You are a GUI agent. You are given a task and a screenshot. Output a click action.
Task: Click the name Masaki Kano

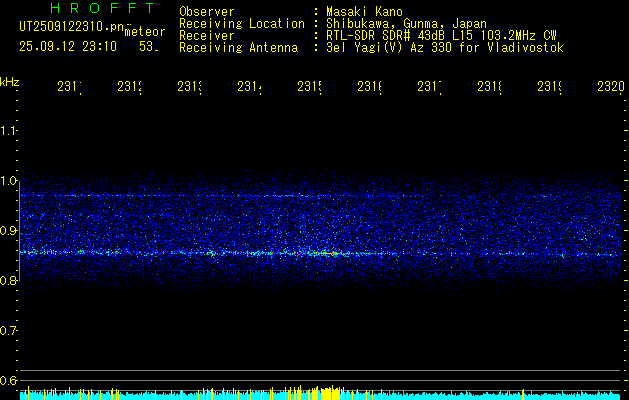click(x=364, y=12)
